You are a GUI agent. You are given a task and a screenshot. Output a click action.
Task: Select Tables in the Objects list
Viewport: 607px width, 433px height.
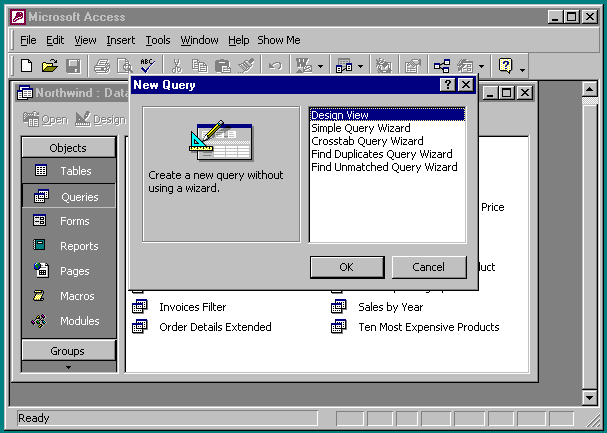tap(69, 171)
